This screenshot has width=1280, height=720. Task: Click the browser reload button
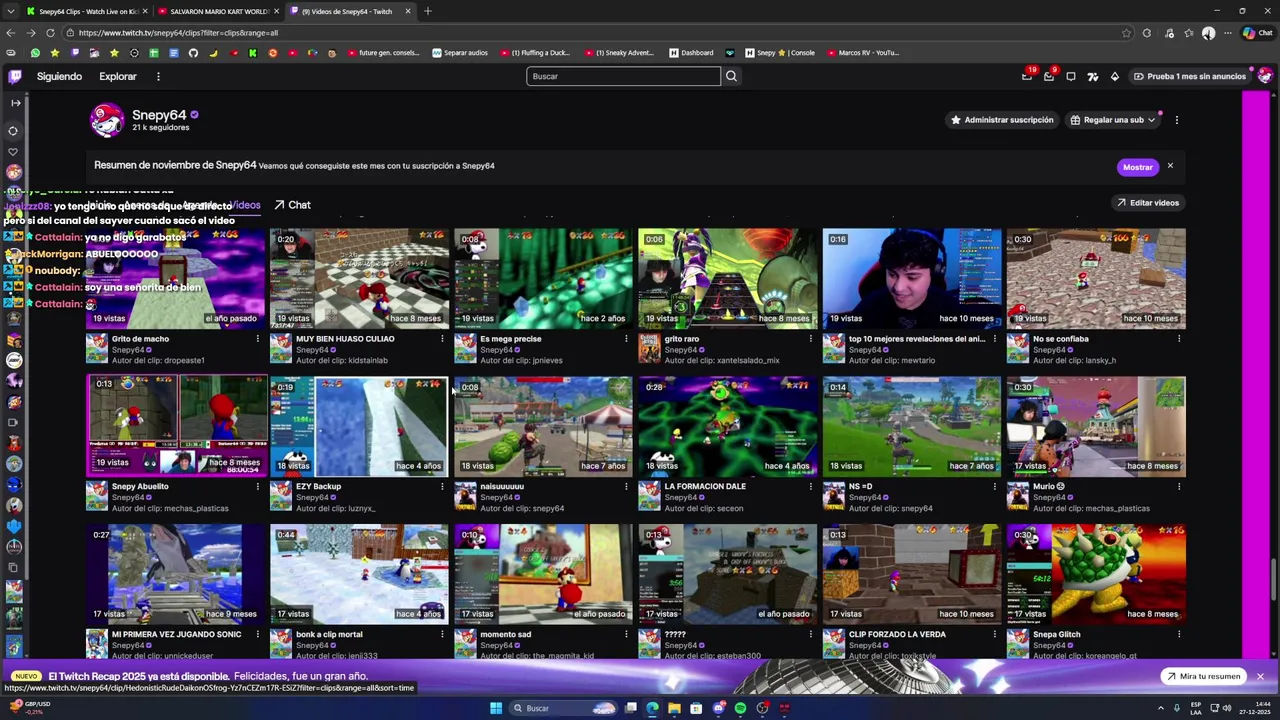(49, 33)
